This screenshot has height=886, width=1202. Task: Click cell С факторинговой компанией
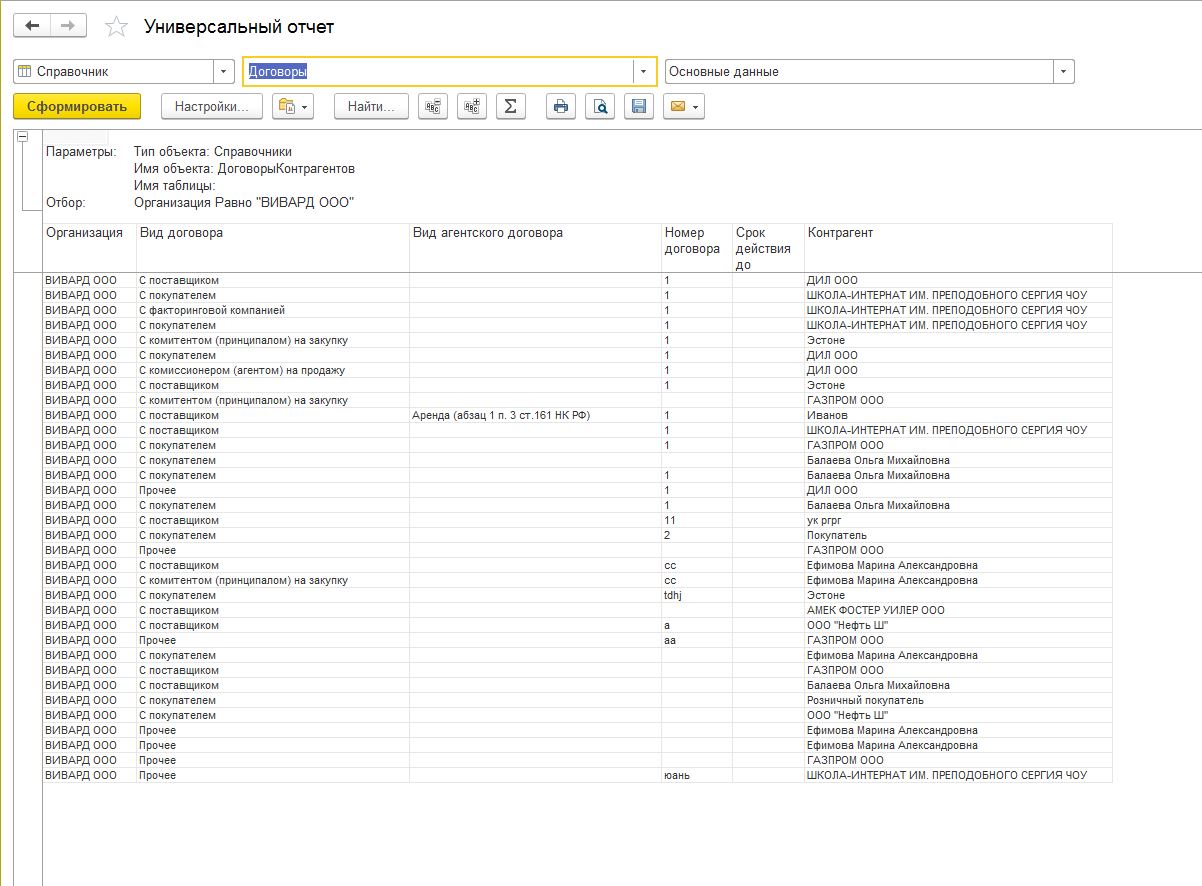pyautogui.click(x=272, y=310)
